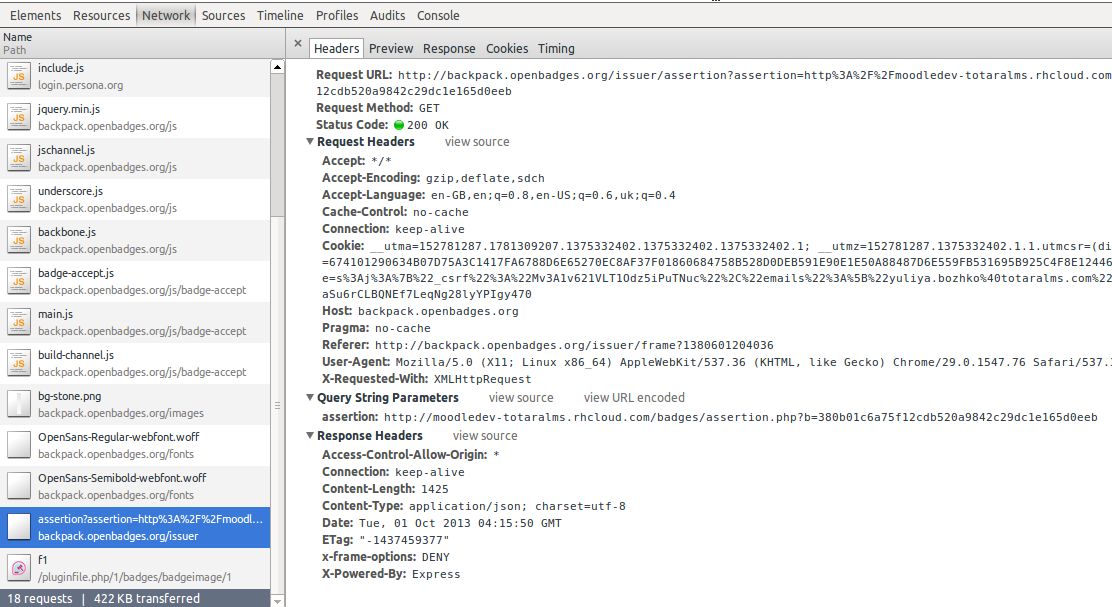Click view source next to Request Headers
The height and width of the screenshot is (607, 1112).
(x=477, y=142)
